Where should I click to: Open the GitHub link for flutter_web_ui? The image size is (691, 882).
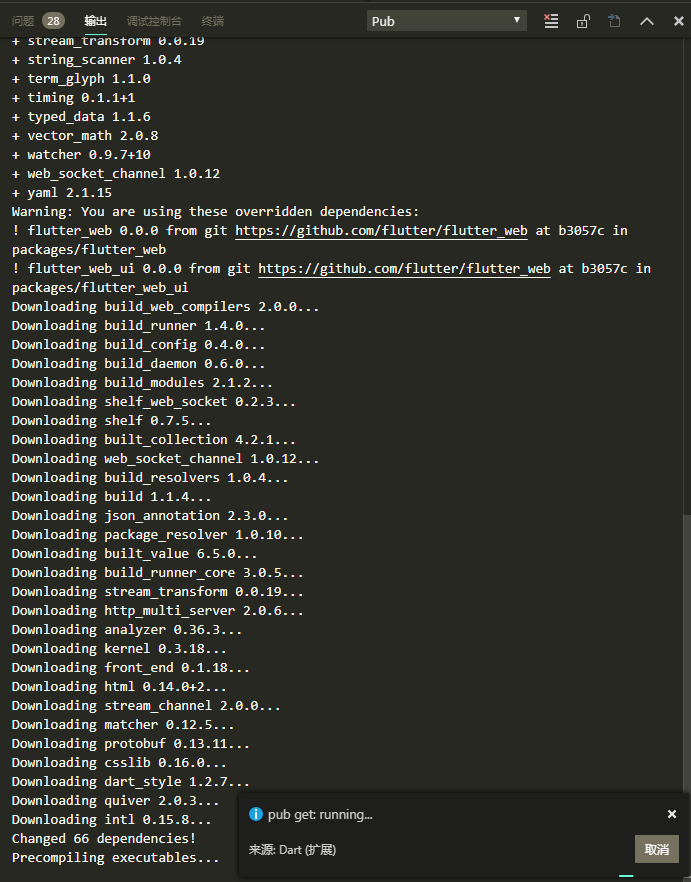(404, 269)
